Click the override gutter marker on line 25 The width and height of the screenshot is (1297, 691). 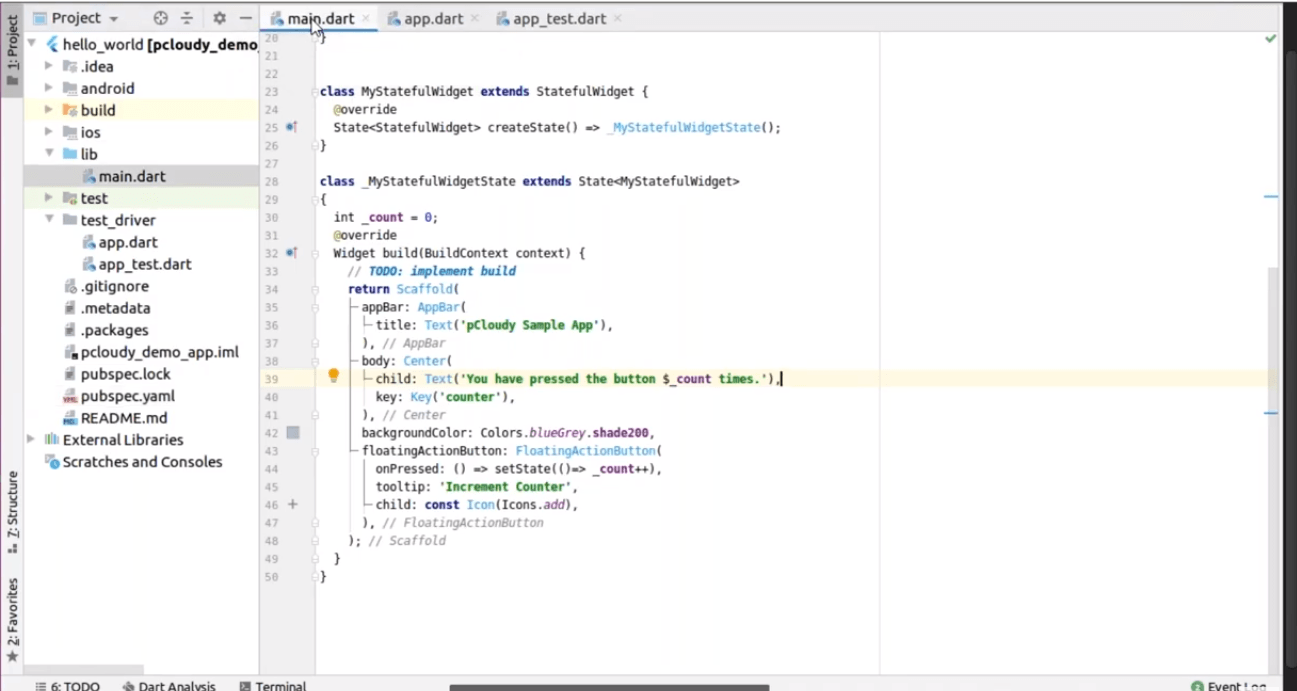291,127
